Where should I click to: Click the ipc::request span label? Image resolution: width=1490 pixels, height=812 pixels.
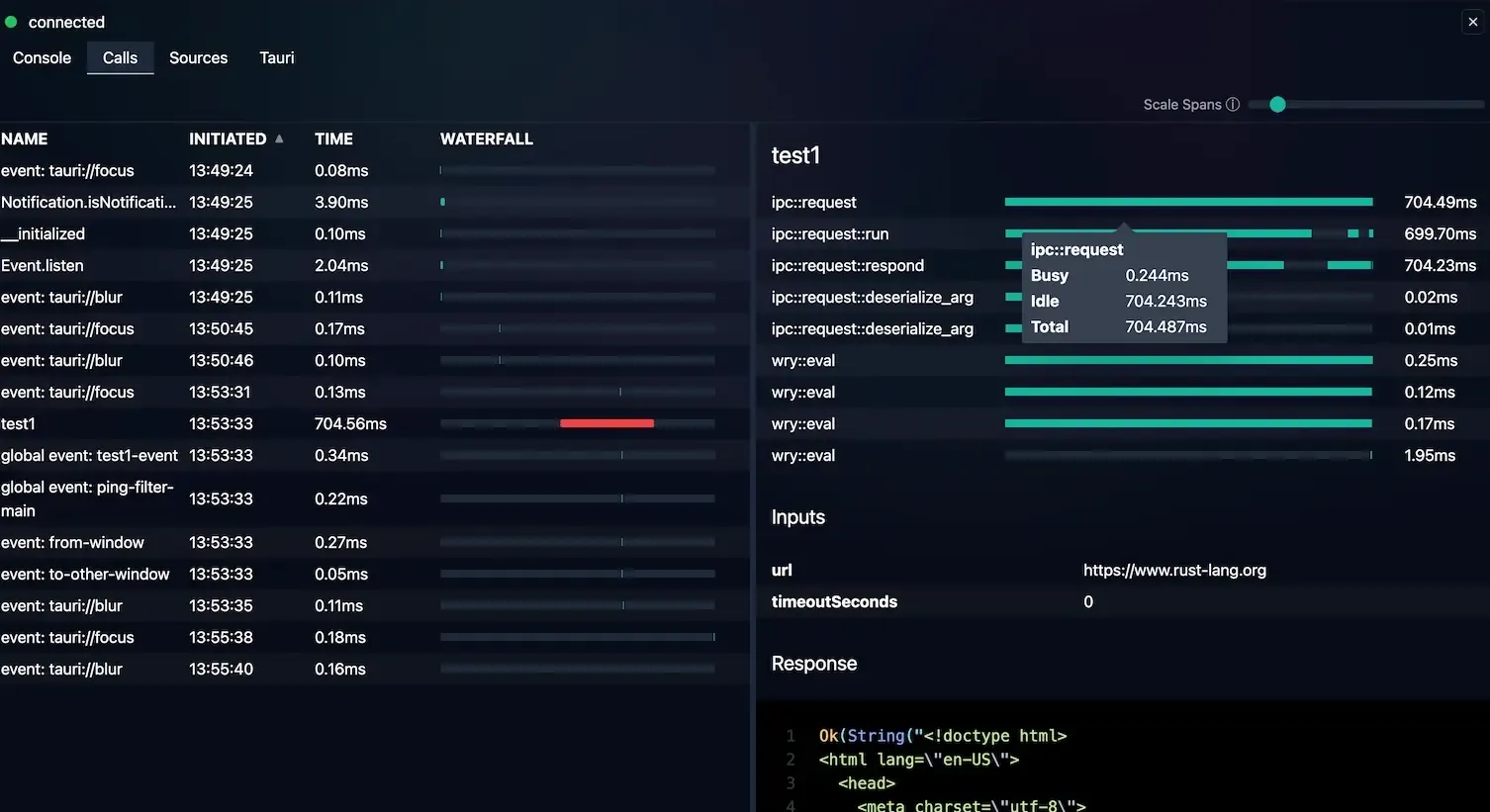(x=813, y=202)
